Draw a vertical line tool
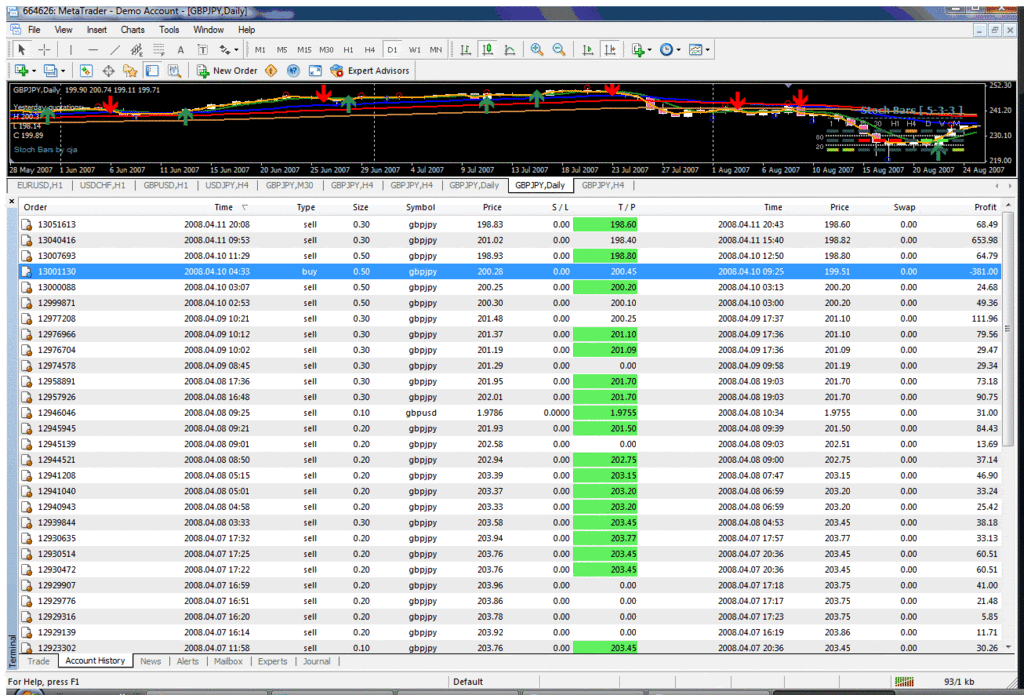 pyautogui.click(x=71, y=50)
